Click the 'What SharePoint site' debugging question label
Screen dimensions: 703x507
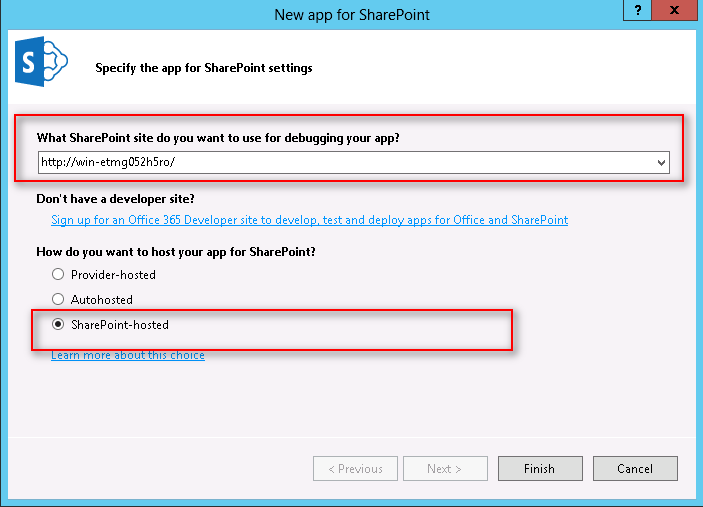218,138
